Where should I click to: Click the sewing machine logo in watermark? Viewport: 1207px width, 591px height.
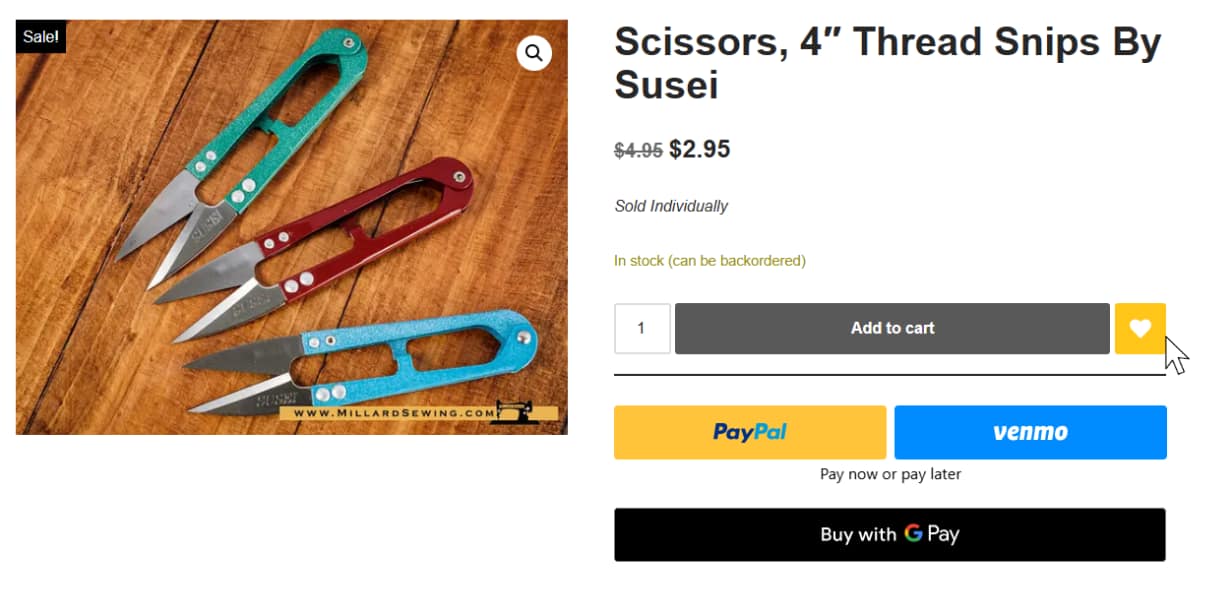(x=516, y=412)
